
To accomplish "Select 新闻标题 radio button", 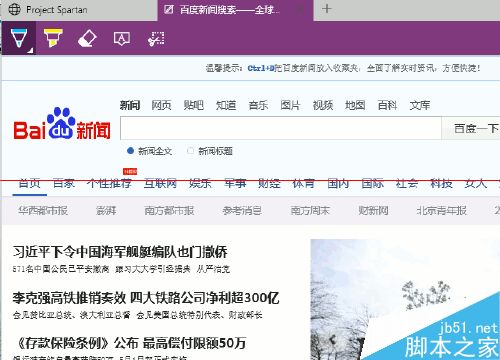I will point(190,151).
